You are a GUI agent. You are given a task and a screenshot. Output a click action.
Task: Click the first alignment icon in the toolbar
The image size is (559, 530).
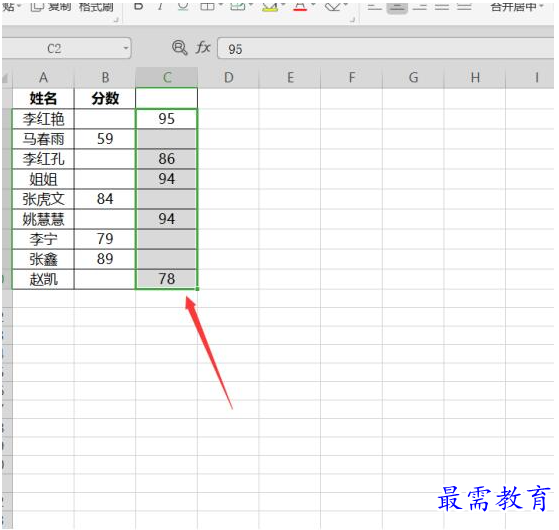pyautogui.click(x=374, y=6)
